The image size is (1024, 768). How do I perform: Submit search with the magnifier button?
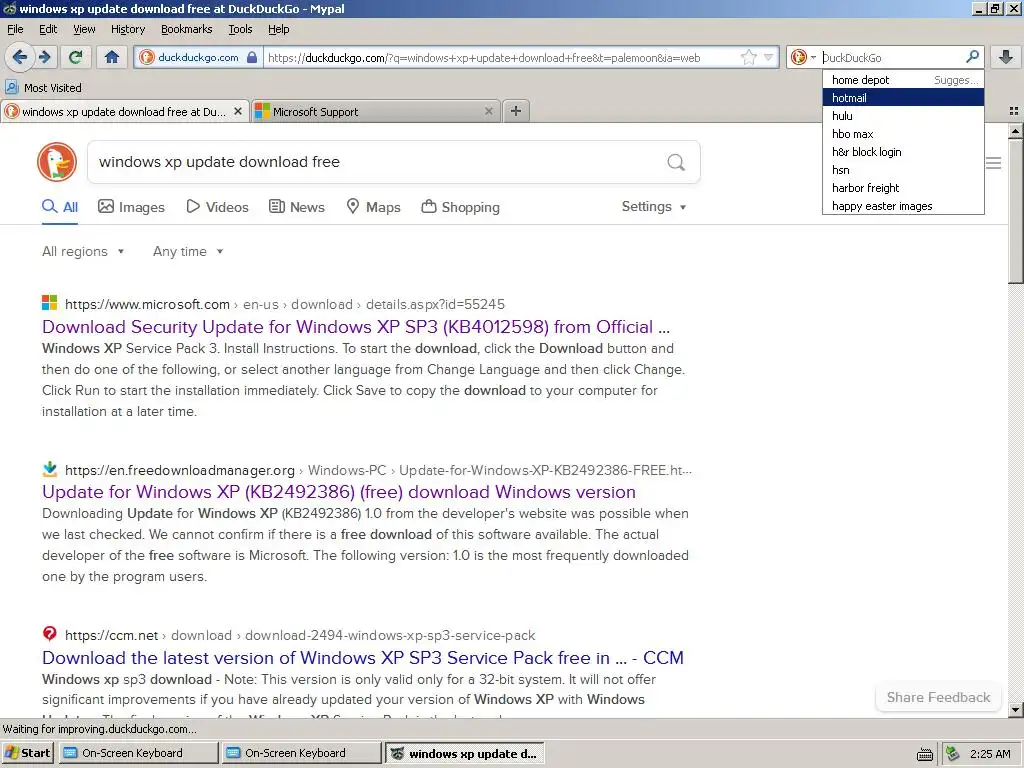pos(676,162)
